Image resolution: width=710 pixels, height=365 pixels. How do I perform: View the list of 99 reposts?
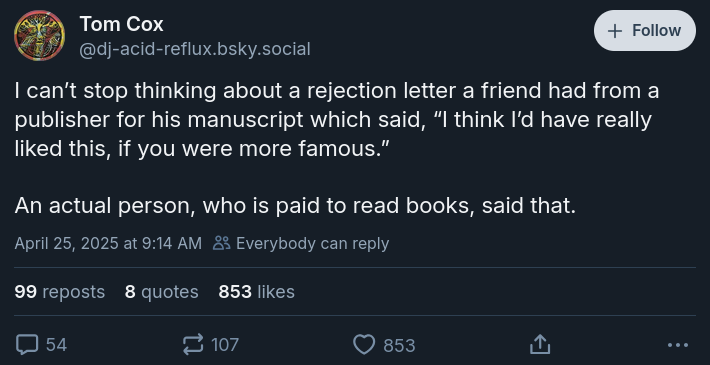click(x=60, y=292)
